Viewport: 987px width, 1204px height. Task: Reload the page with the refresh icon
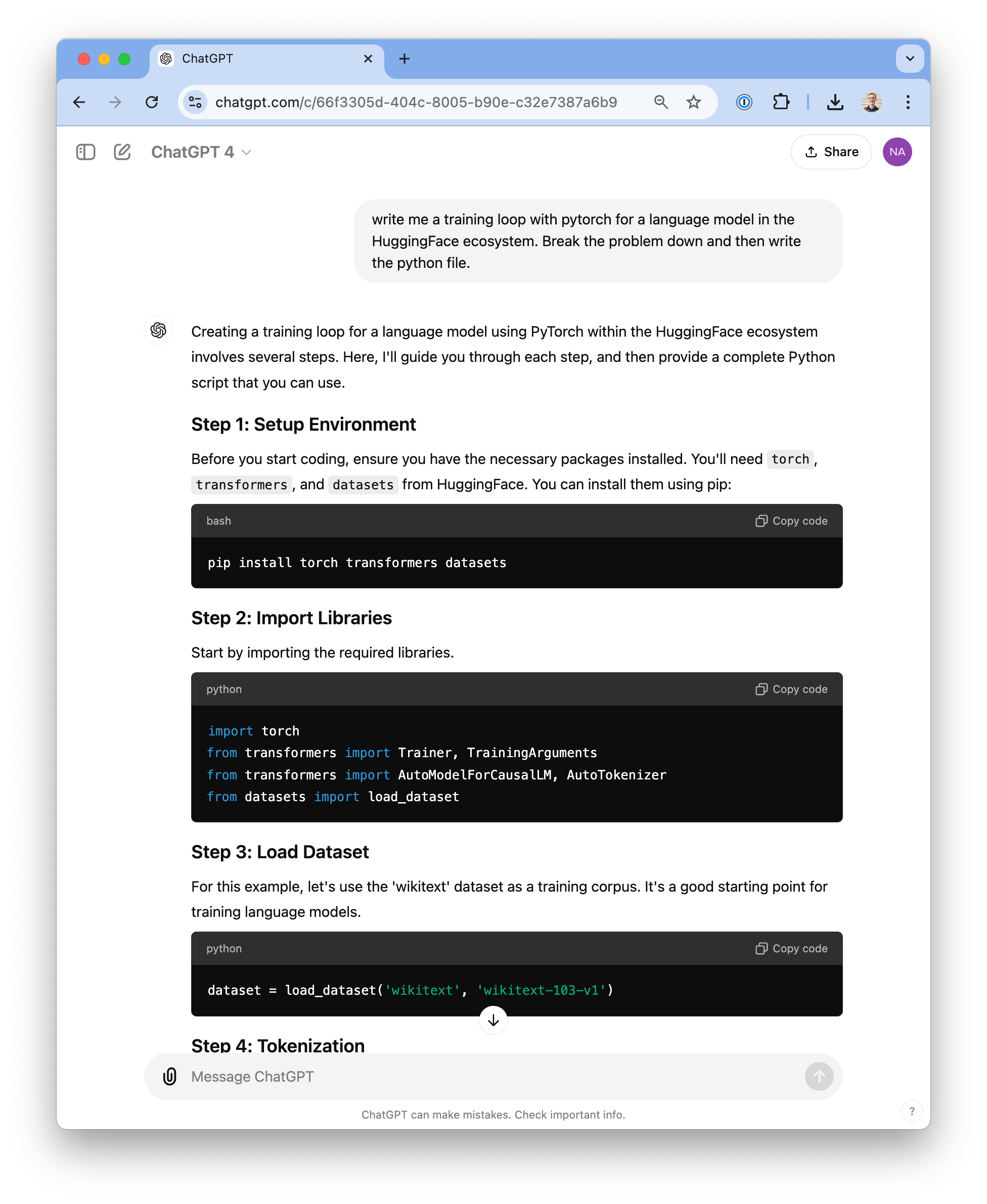point(152,102)
